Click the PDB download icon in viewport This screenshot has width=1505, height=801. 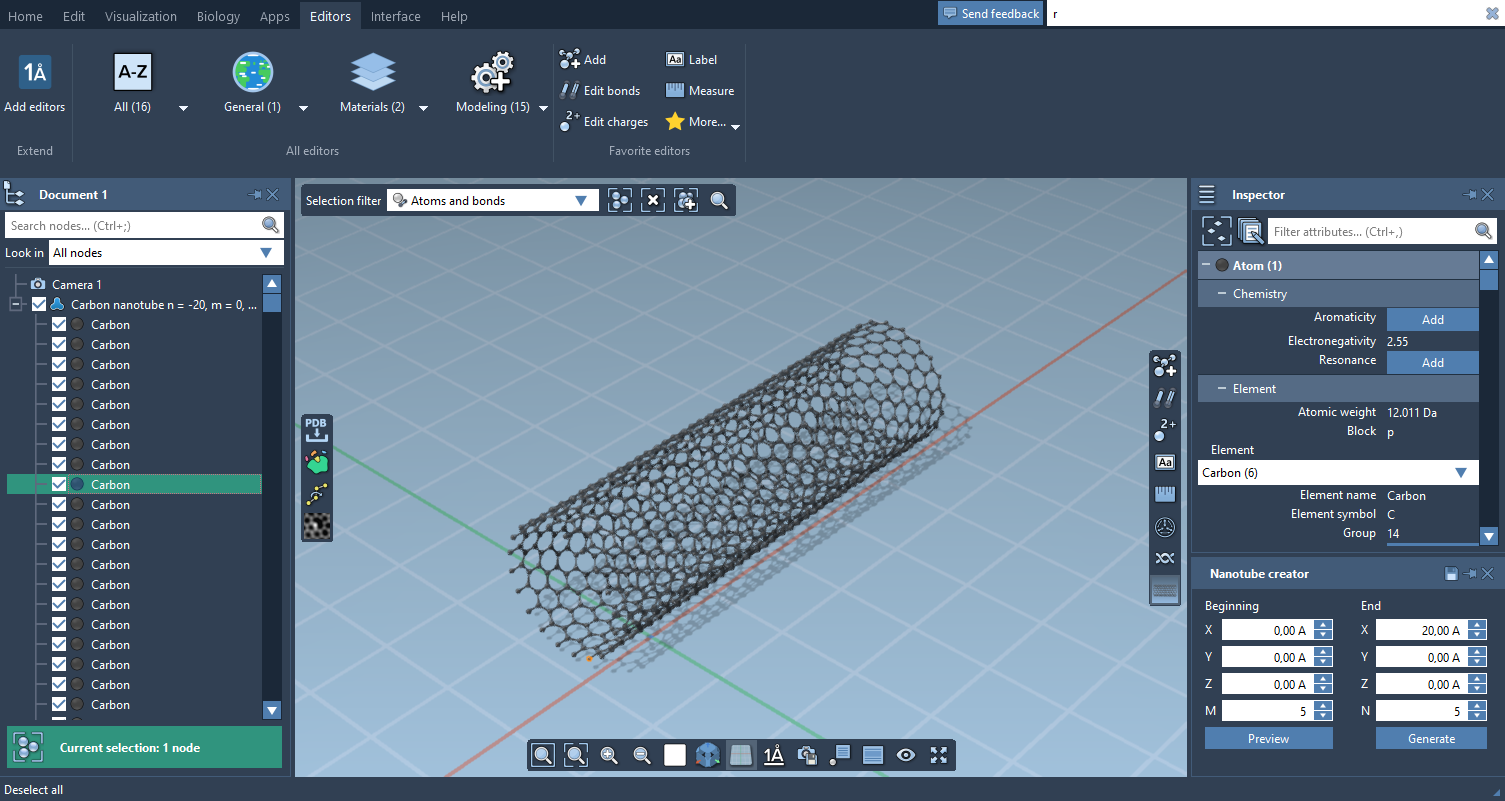point(316,430)
